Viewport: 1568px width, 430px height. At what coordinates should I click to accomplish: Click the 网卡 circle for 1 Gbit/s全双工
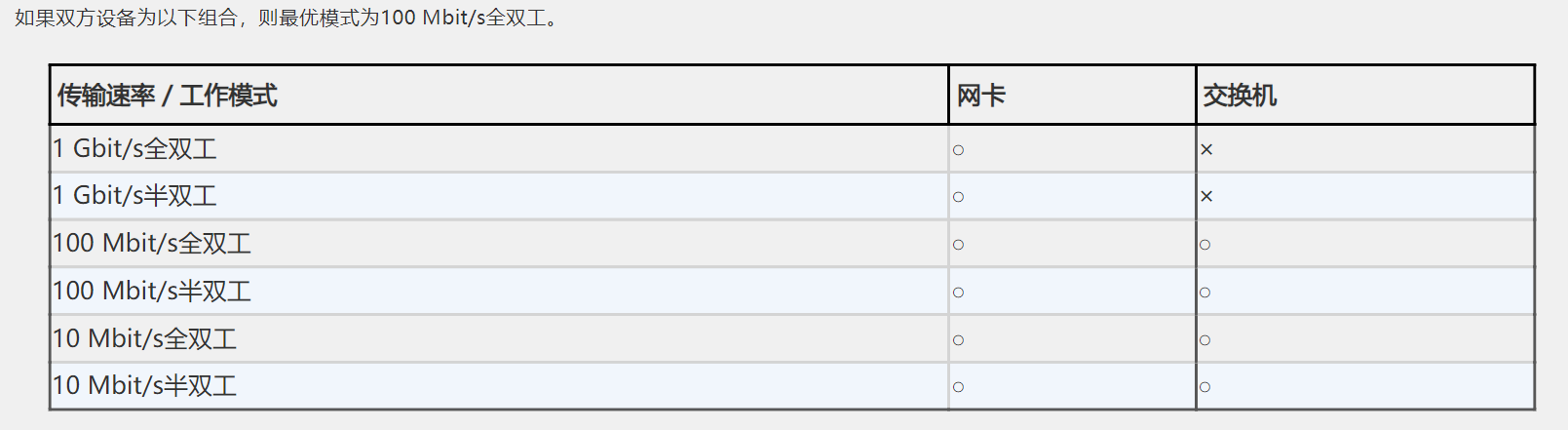958,150
